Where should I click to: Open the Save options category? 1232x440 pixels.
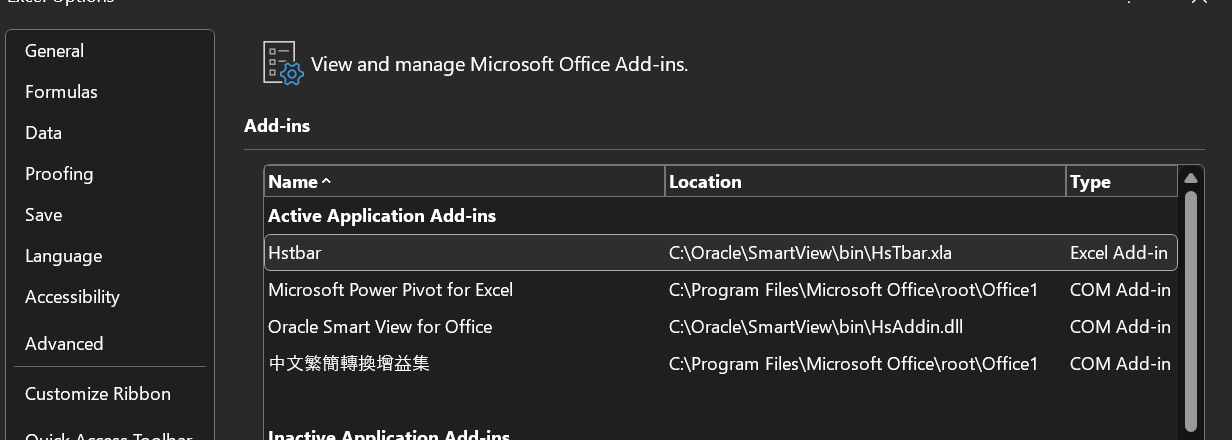pos(44,215)
